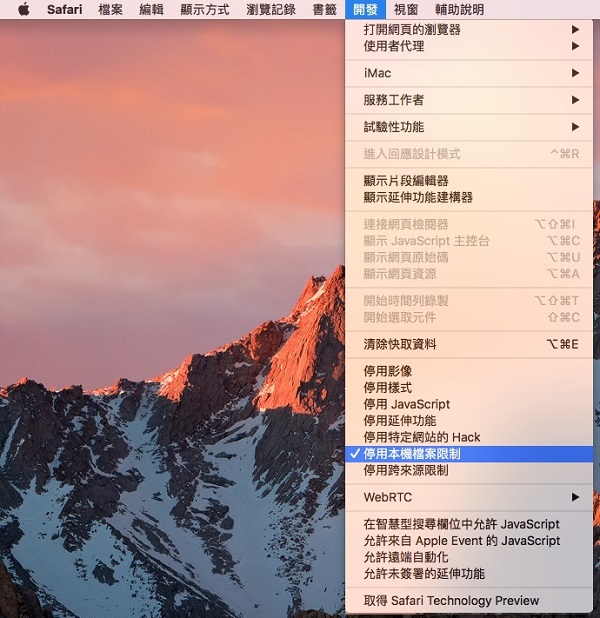Expand 服務工作者 submenu

click(x=469, y=100)
